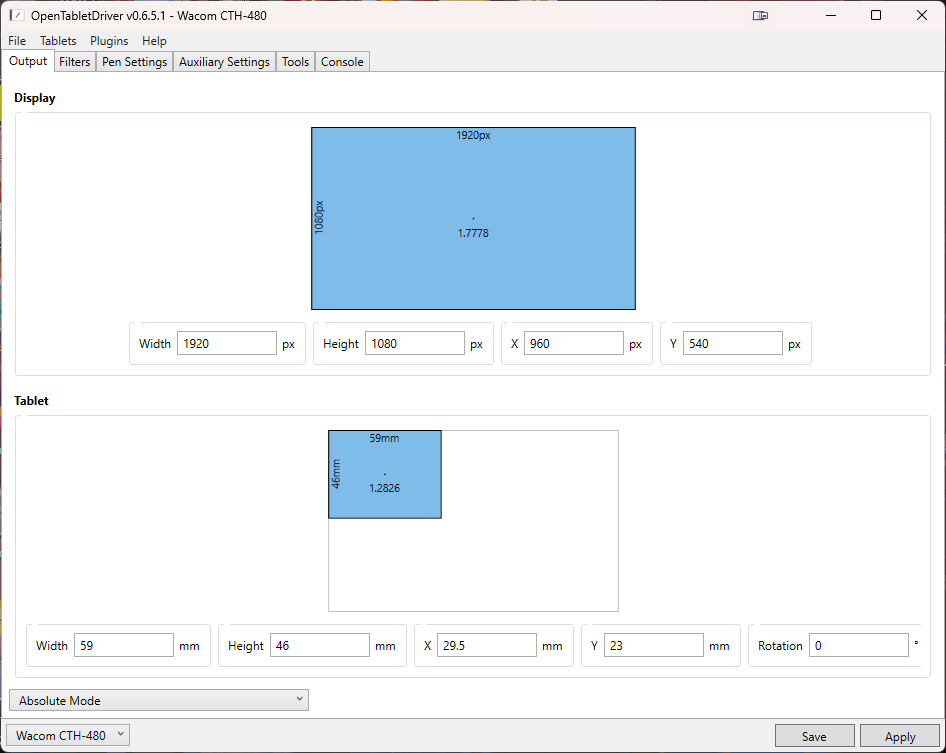The image size is (946, 753).
Task: Expand the Wacom CTH-480 tablet selector
Action: pos(69,736)
